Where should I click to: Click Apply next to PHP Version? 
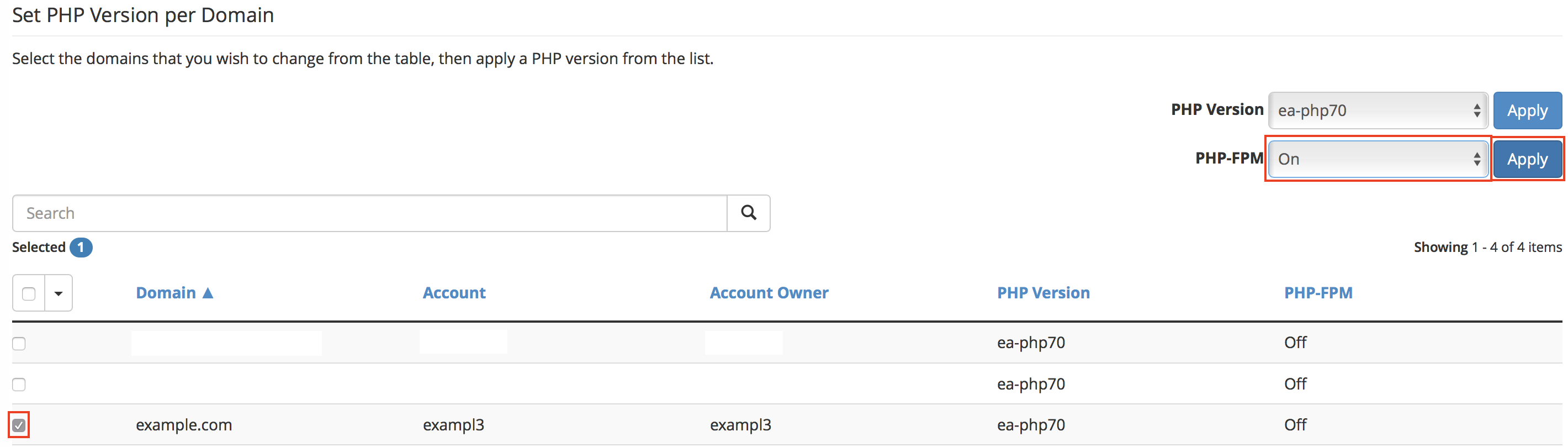1527,110
